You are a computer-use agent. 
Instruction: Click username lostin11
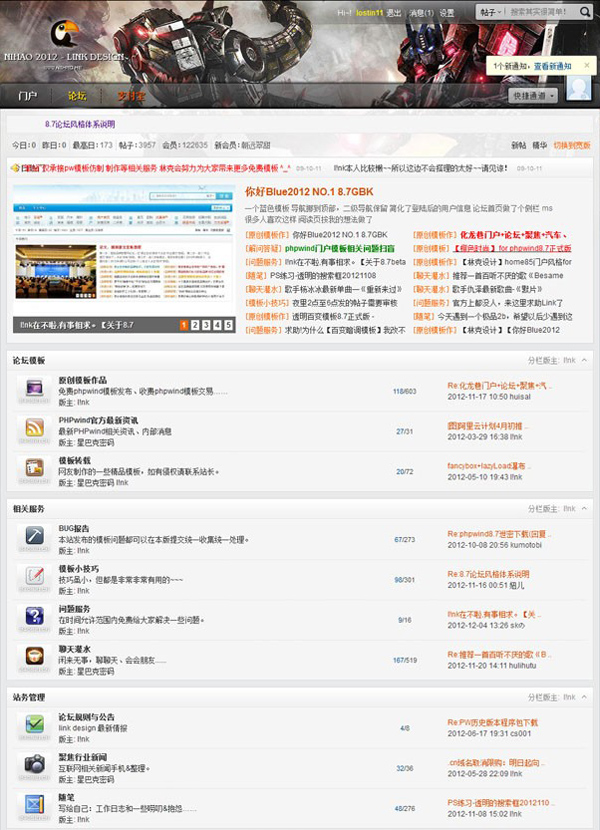click(x=369, y=13)
